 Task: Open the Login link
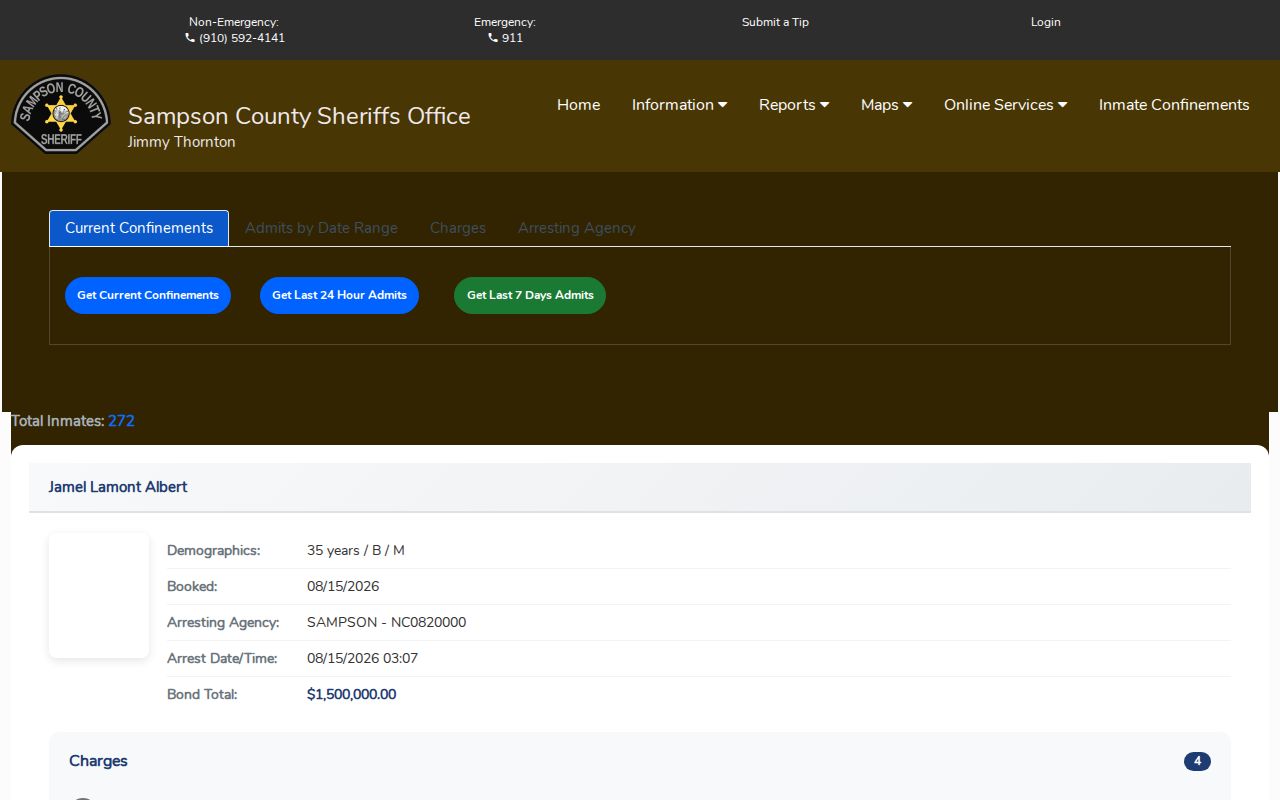coord(1046,22)
